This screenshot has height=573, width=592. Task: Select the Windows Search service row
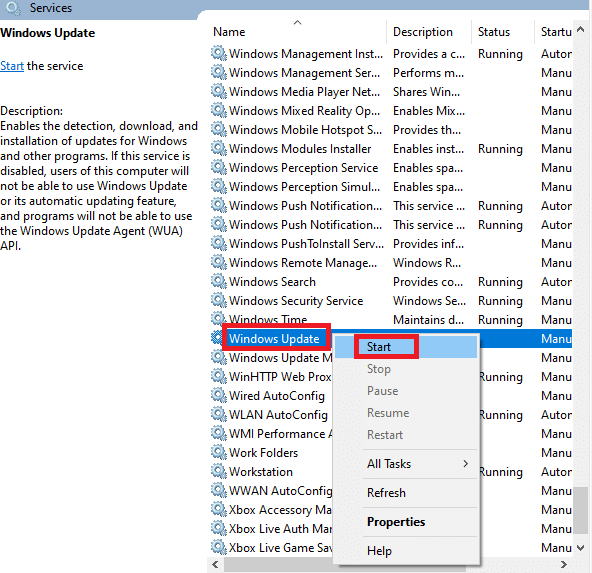coord(391,282)
